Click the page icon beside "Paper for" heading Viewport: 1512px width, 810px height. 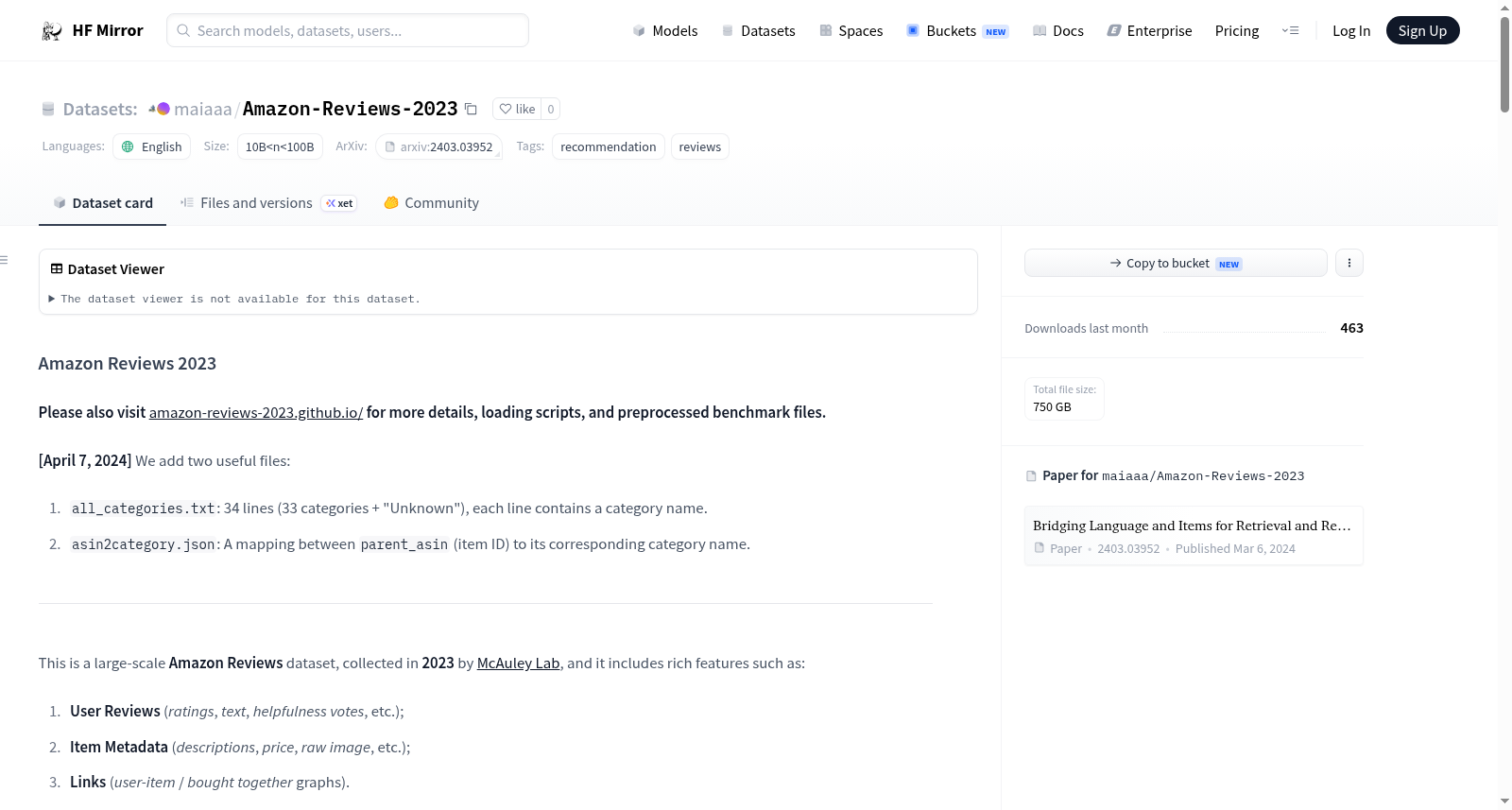[1031, 476]
